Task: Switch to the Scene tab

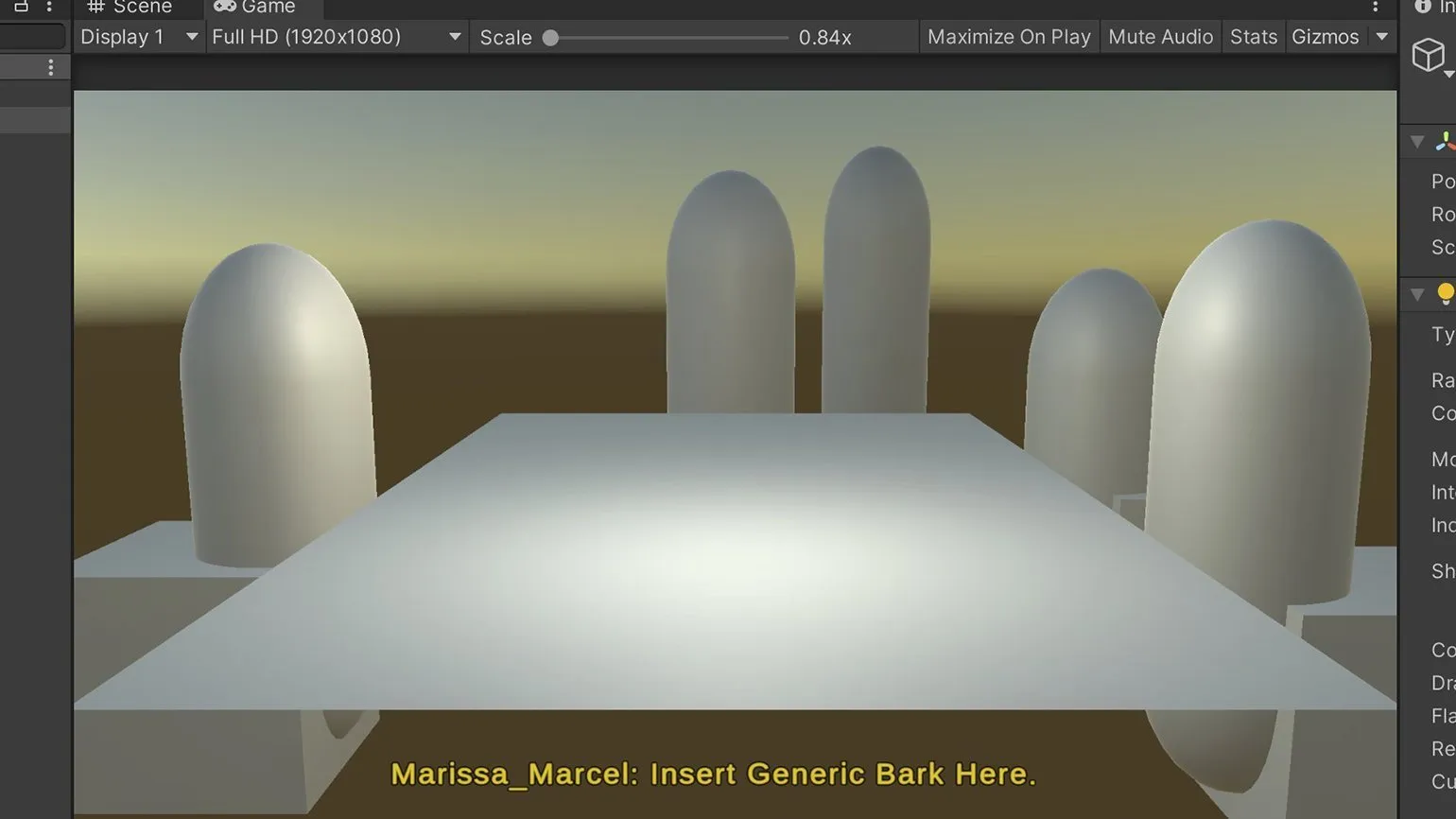Action: click(x=130, y=8)
